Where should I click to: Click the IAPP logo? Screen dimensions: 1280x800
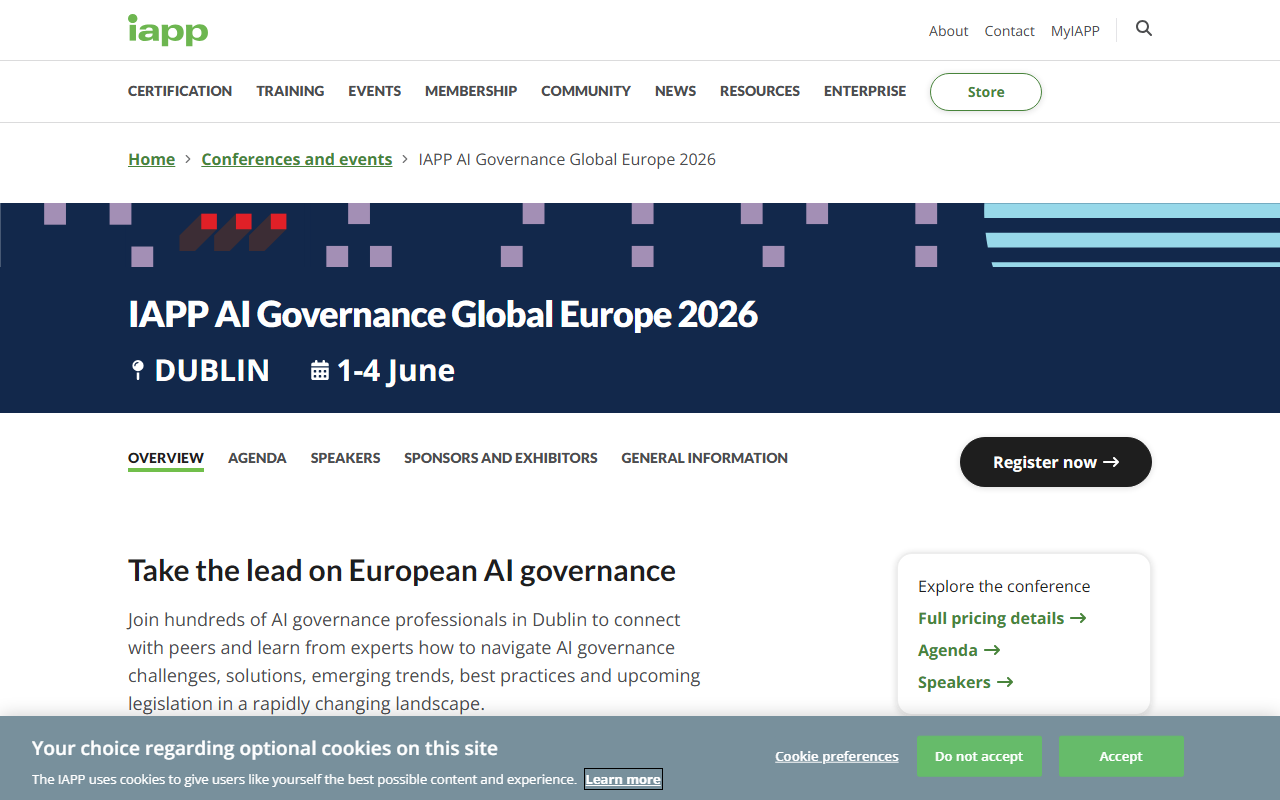(x=168, y=30)
